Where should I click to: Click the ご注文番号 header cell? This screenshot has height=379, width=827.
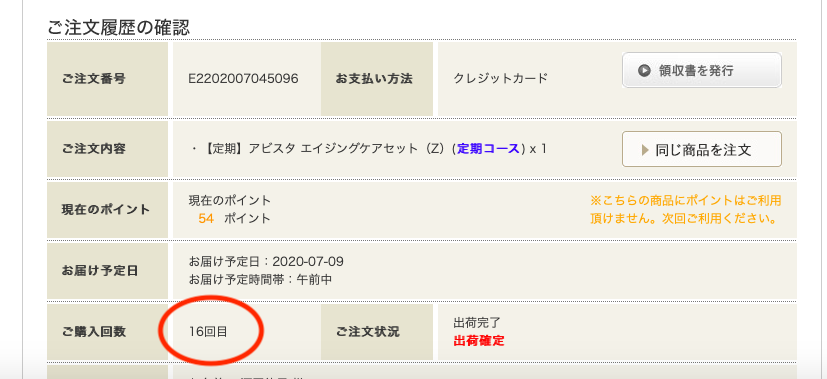click(108, 79)
